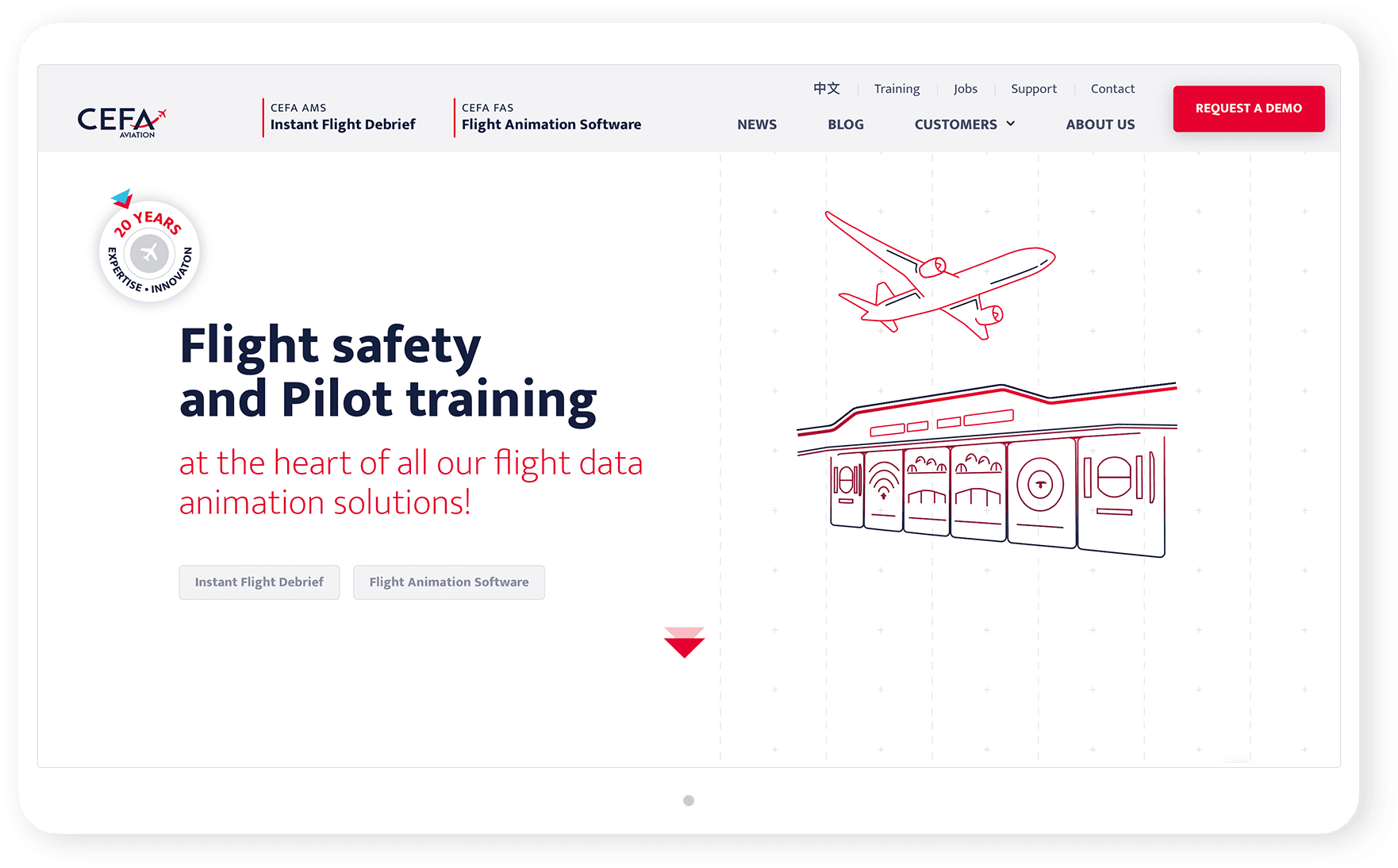Click the Instant Flight Debrief hero button
Viewport: 1398px width, 868px height.
(x=259, y=582)
